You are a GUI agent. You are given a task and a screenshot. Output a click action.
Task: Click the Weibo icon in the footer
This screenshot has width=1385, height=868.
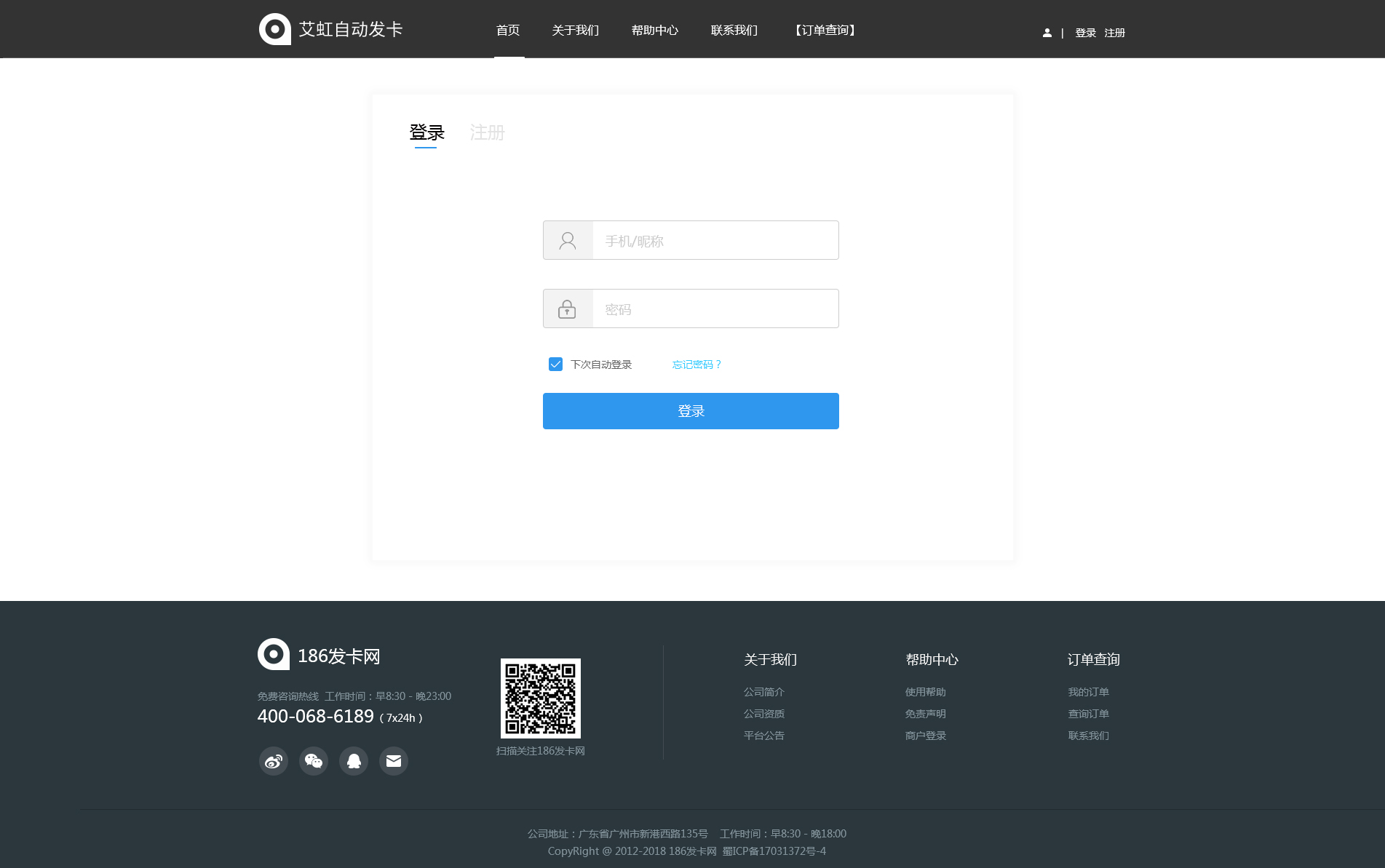coord(274,761)
